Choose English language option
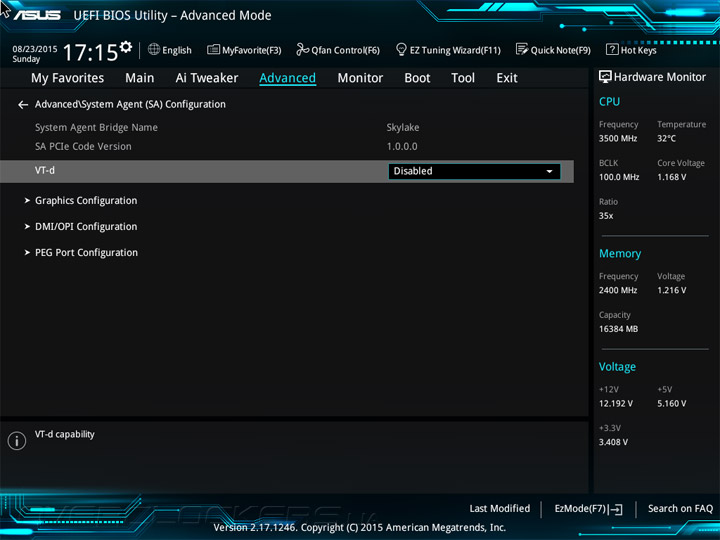This screenshot has width=720, height=540. point(177,50)
